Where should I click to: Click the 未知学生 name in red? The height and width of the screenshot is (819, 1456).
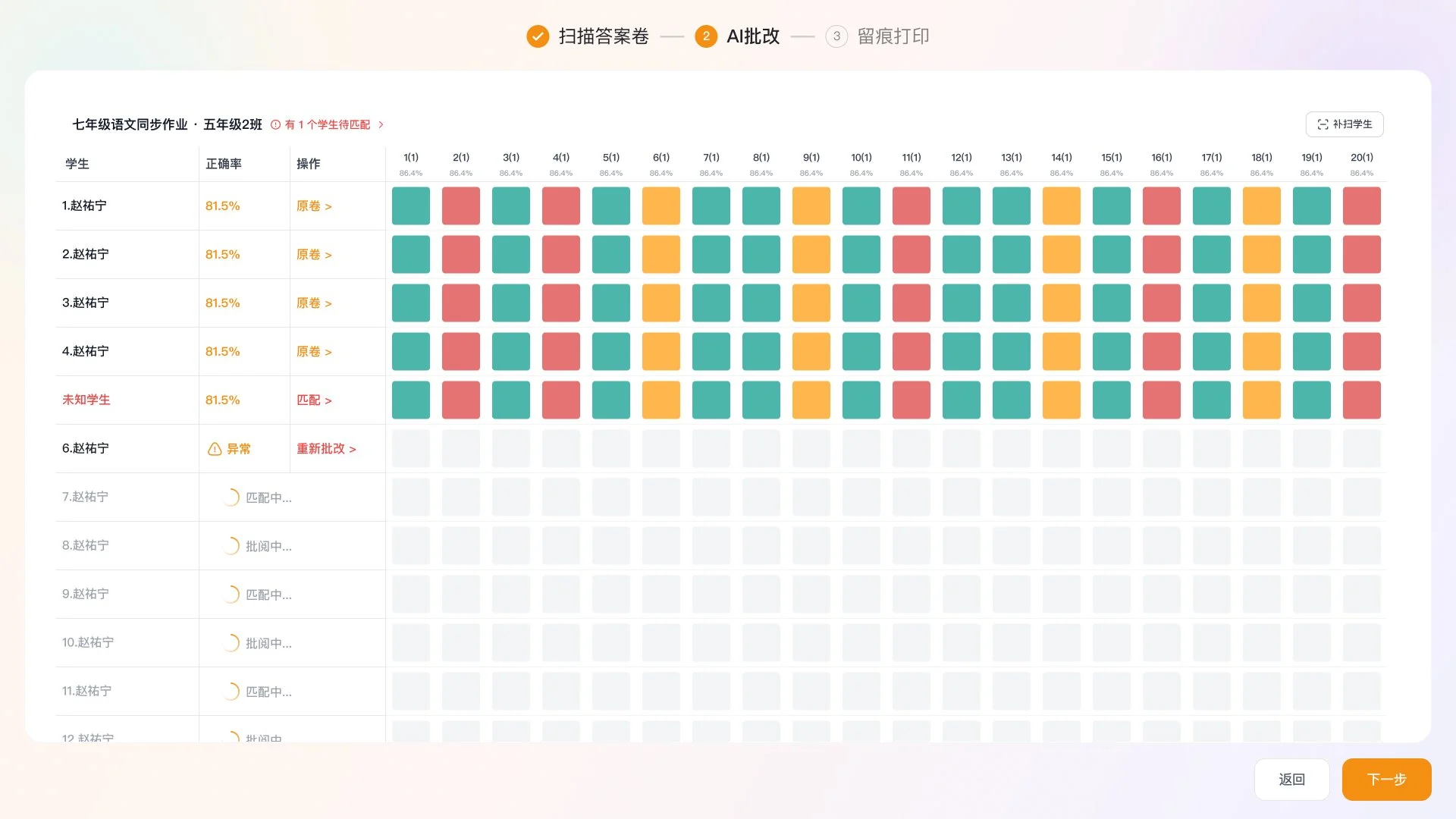86,400
